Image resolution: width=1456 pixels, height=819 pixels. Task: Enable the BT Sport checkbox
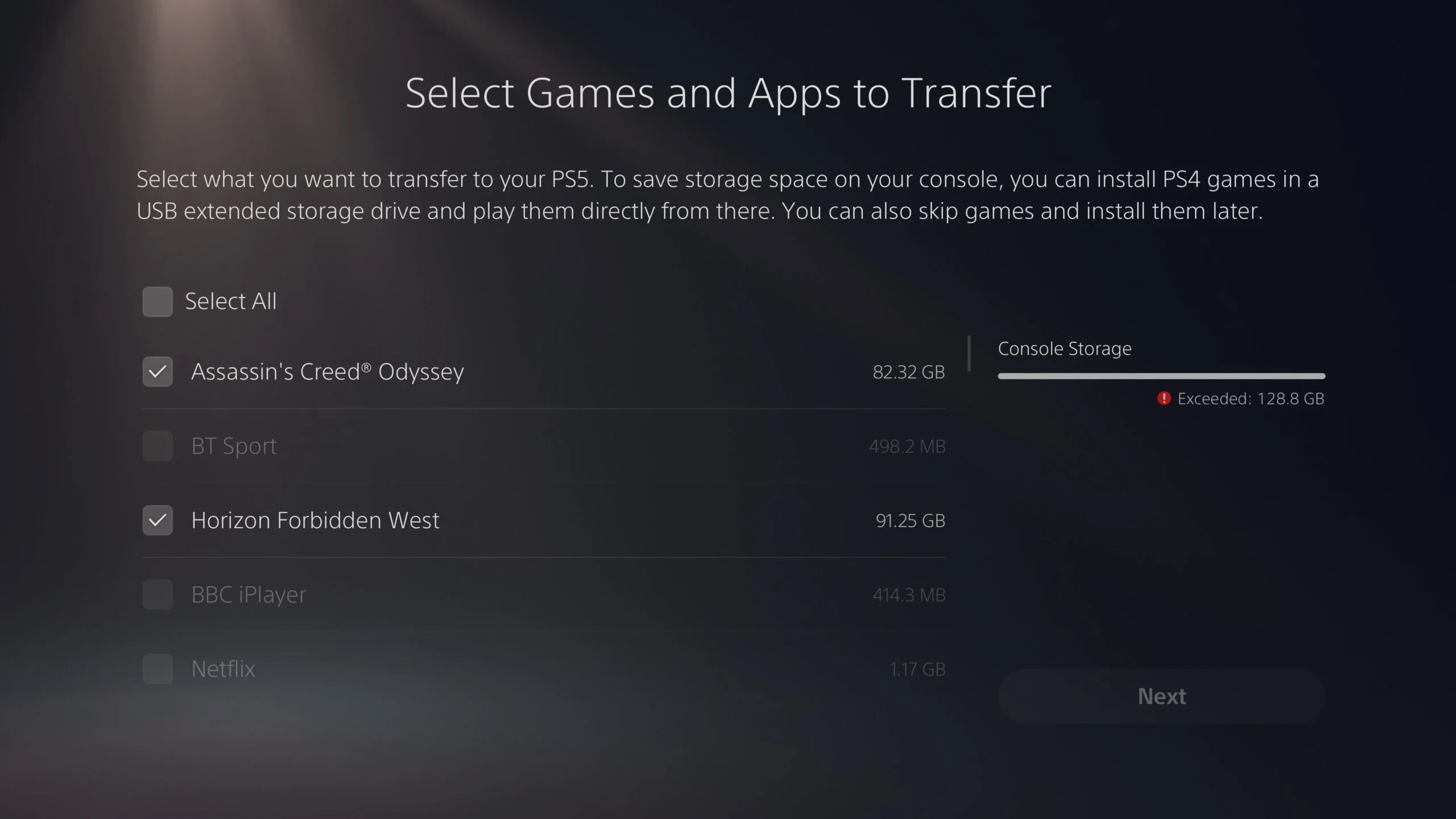(158, 446)
